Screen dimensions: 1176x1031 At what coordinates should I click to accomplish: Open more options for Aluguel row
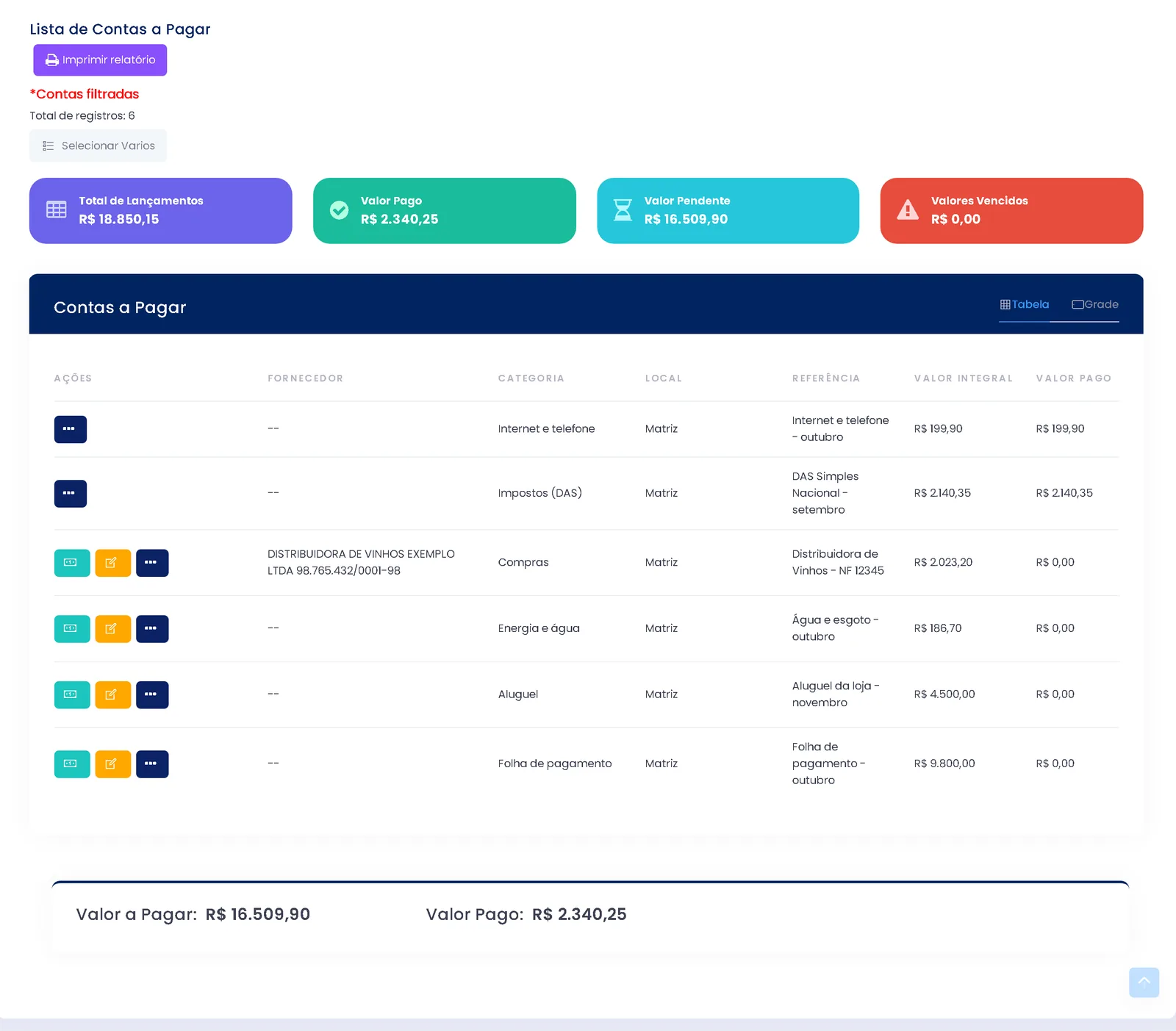click(x=152, y=695)
